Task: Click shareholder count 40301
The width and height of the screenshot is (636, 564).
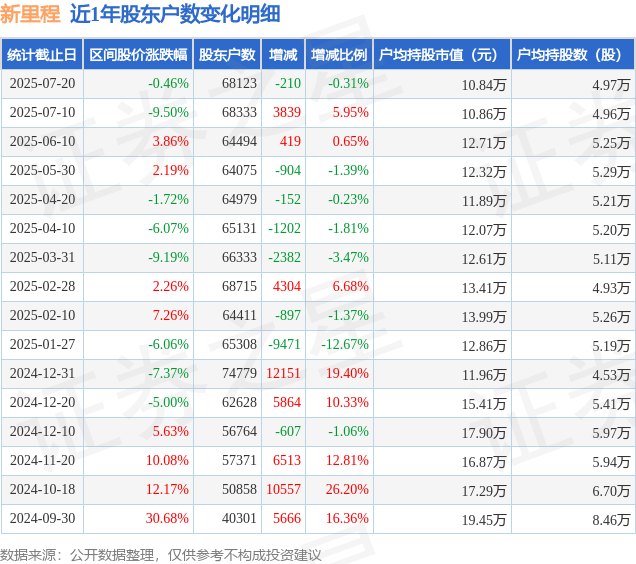Action: tap(239, 519)
